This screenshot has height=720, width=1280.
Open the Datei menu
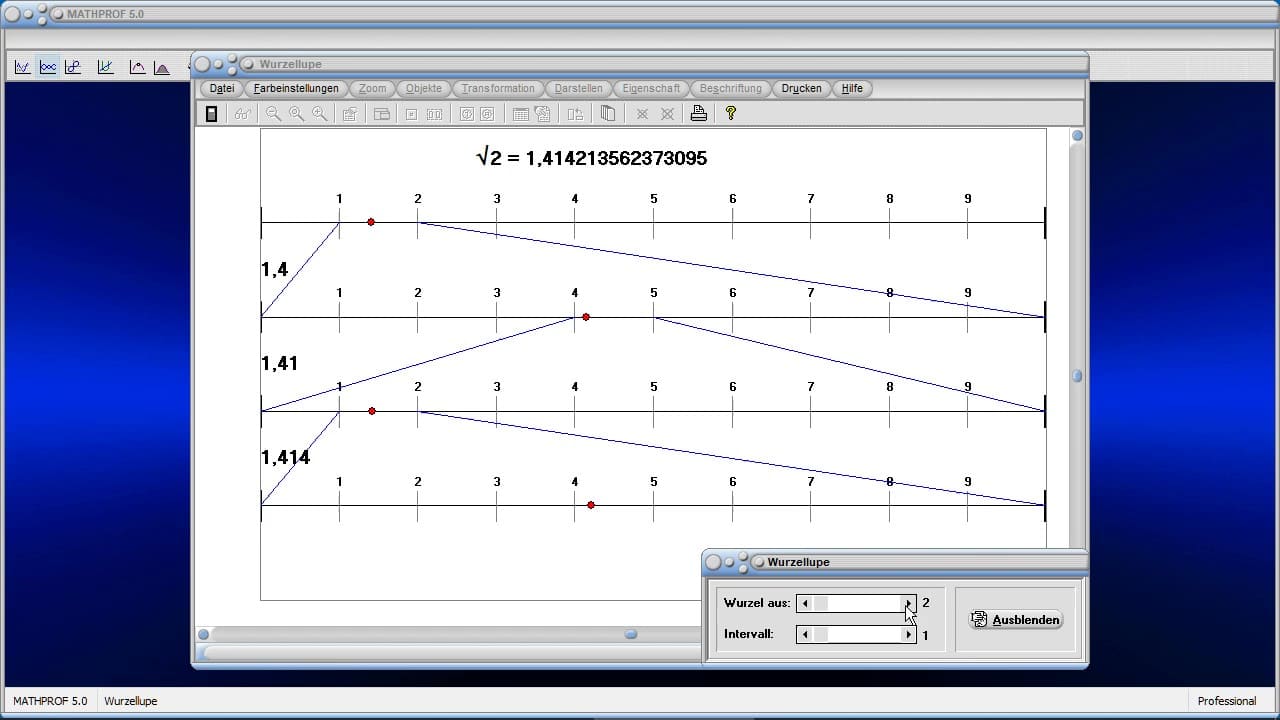click(222, 89)
